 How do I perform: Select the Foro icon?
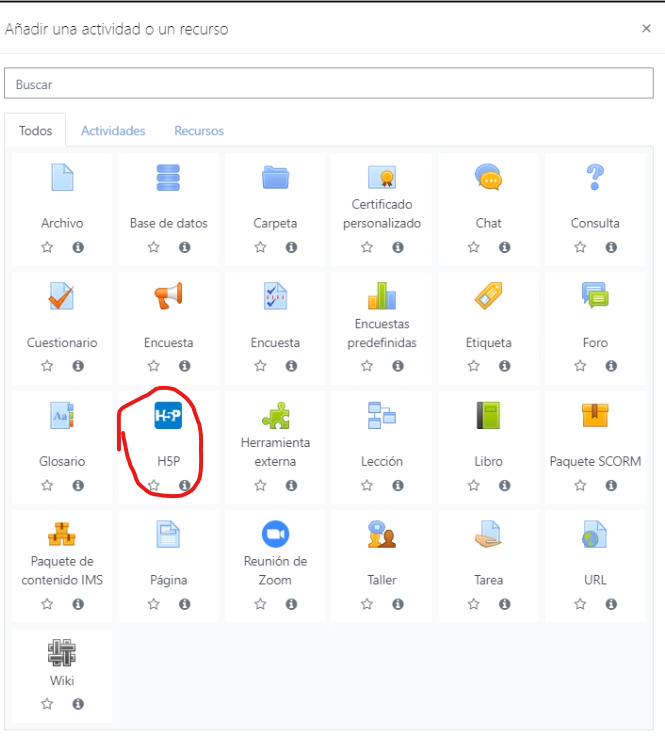(595, 296)
